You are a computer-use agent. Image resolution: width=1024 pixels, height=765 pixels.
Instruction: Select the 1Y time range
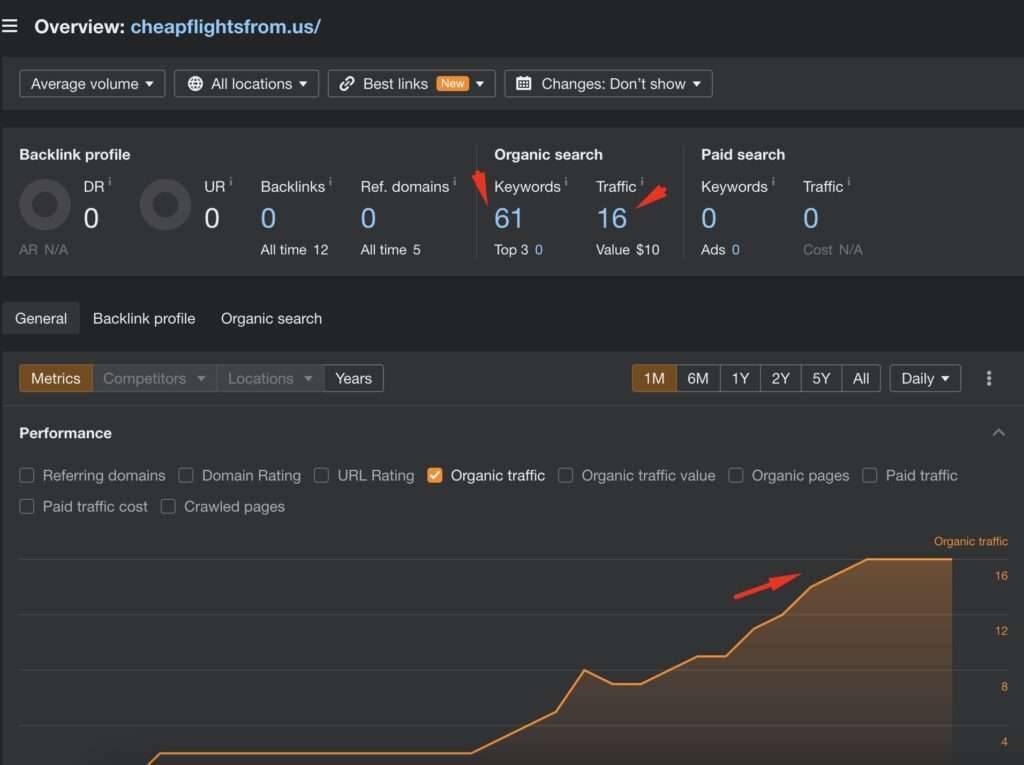click(x=740, y=378)
